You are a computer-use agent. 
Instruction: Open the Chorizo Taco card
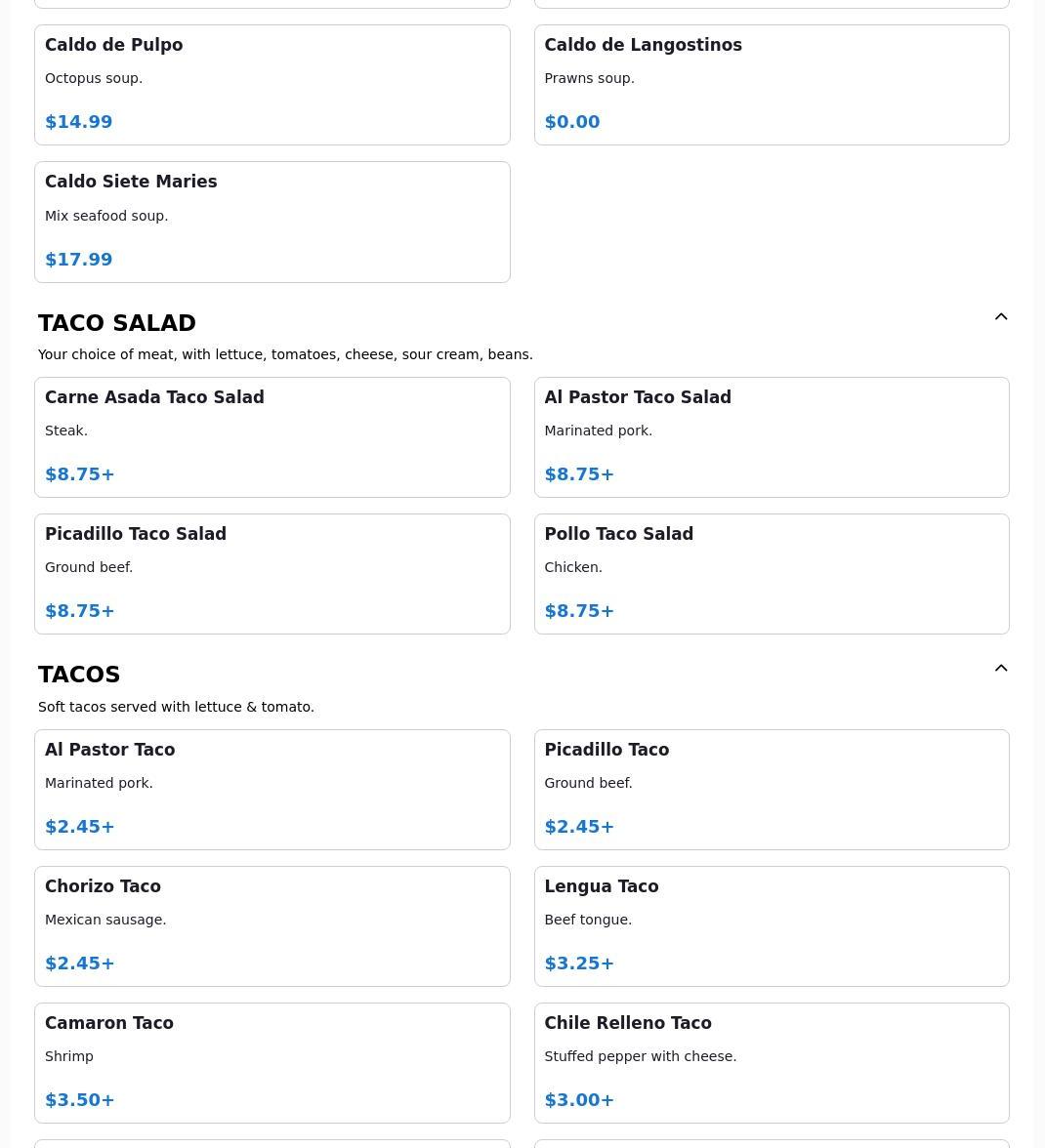click(x=272, y=926)
